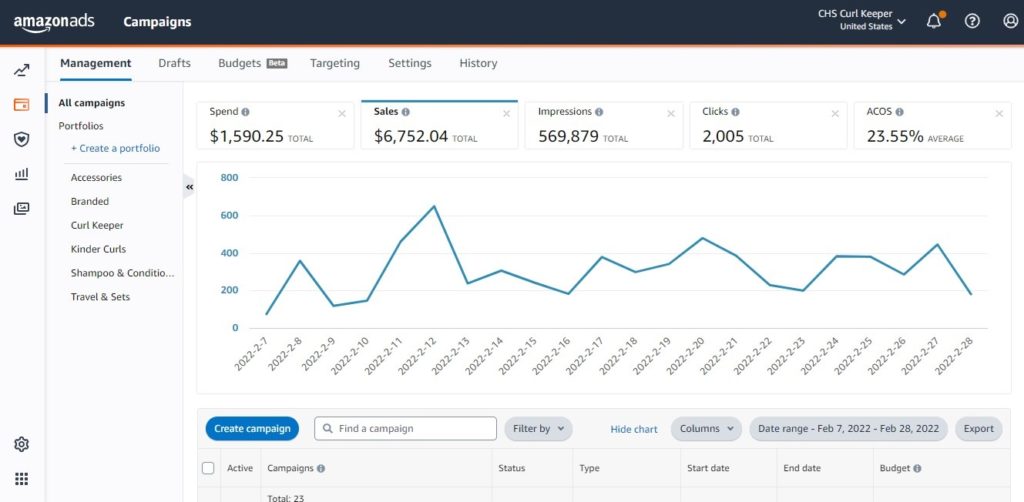Open the apps grid icon
The image size is (1024, 502).
click(21, 479)
